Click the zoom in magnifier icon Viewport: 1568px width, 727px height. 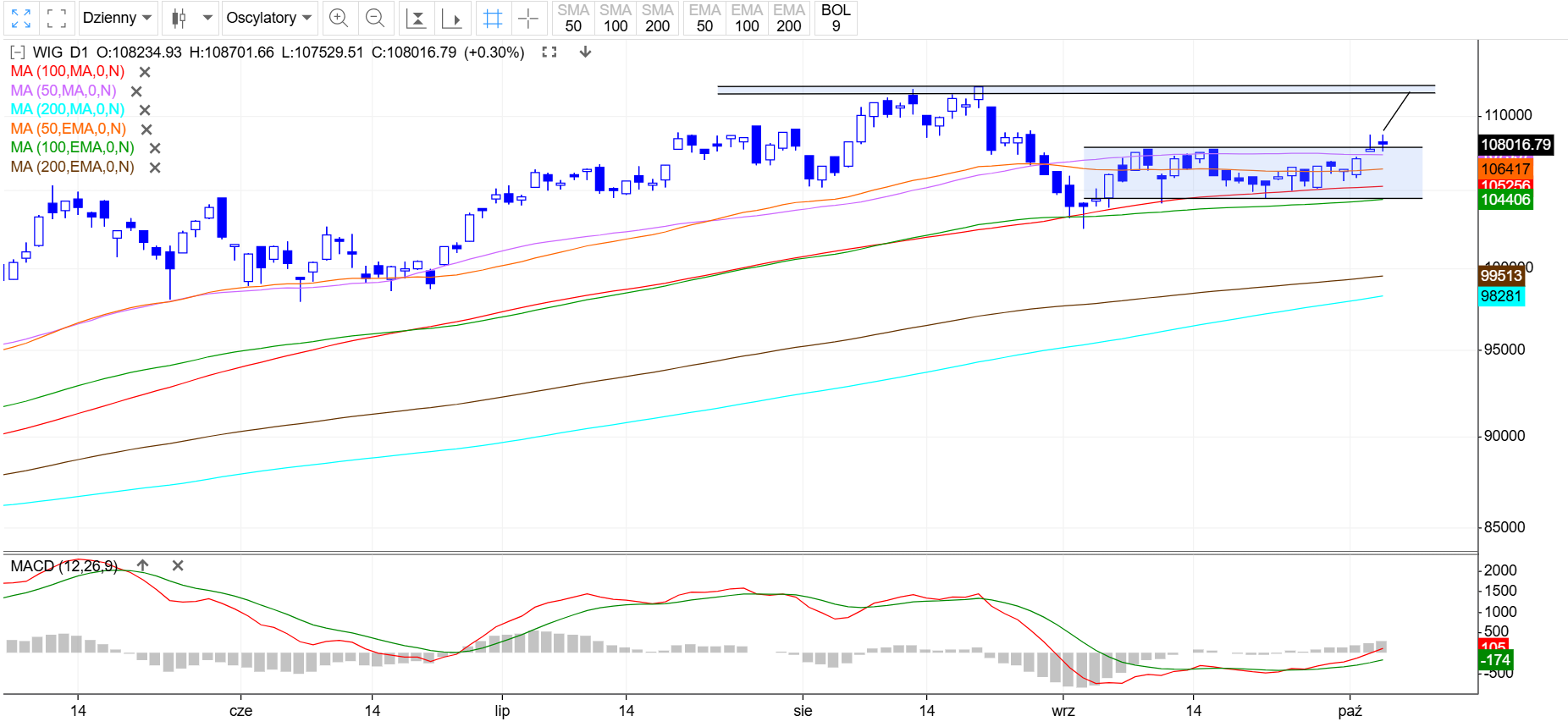pyautogui.click(x=339, y=18)
